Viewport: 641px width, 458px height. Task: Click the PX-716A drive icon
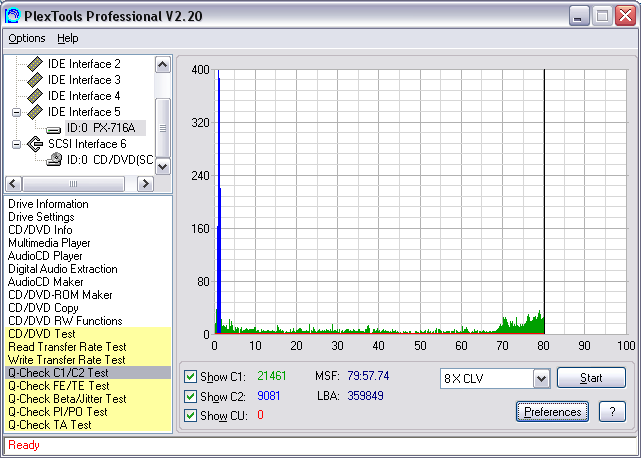point(54,130)
